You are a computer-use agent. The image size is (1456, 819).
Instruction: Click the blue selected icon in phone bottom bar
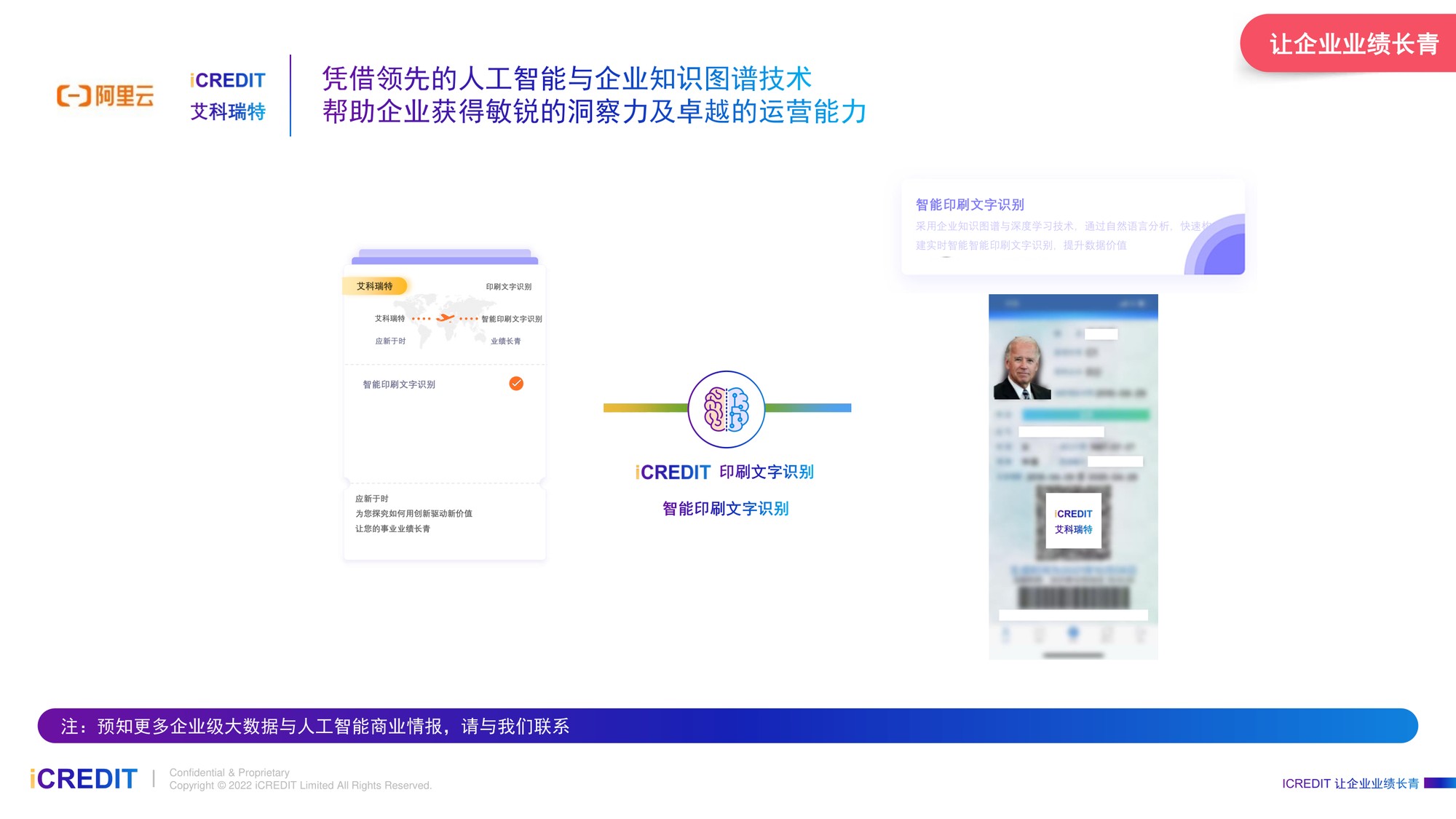click(1073, 634)
